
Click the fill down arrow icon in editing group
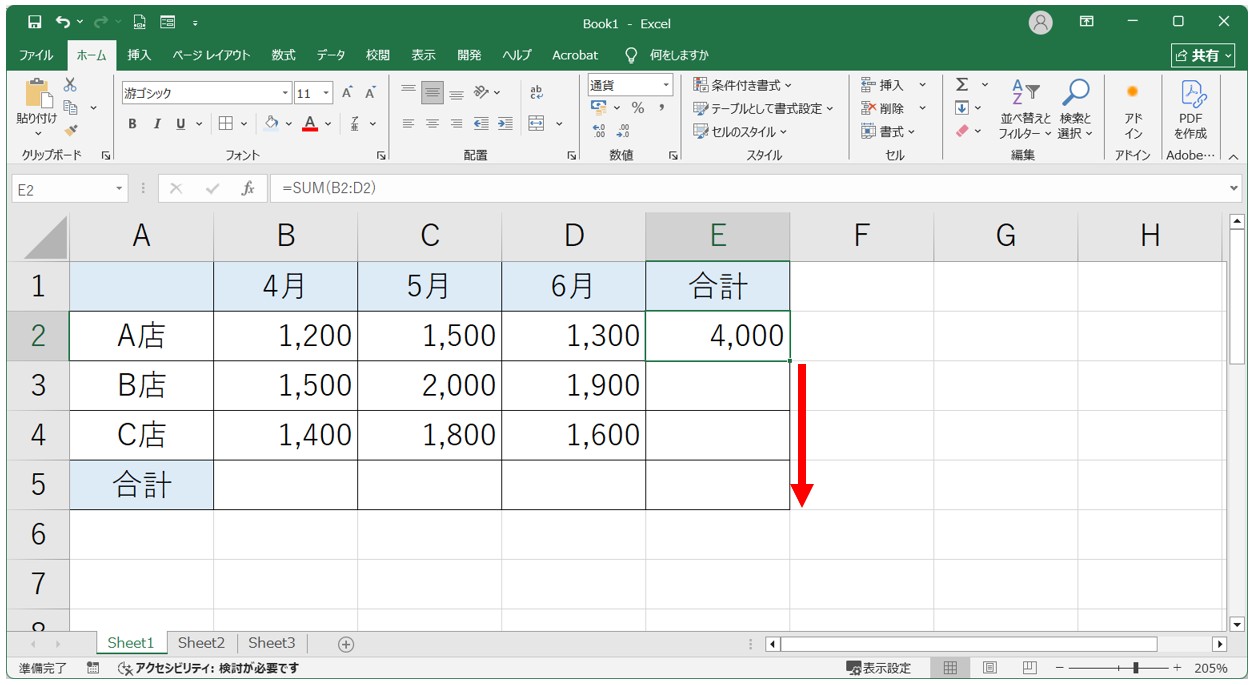click(962, 108)
